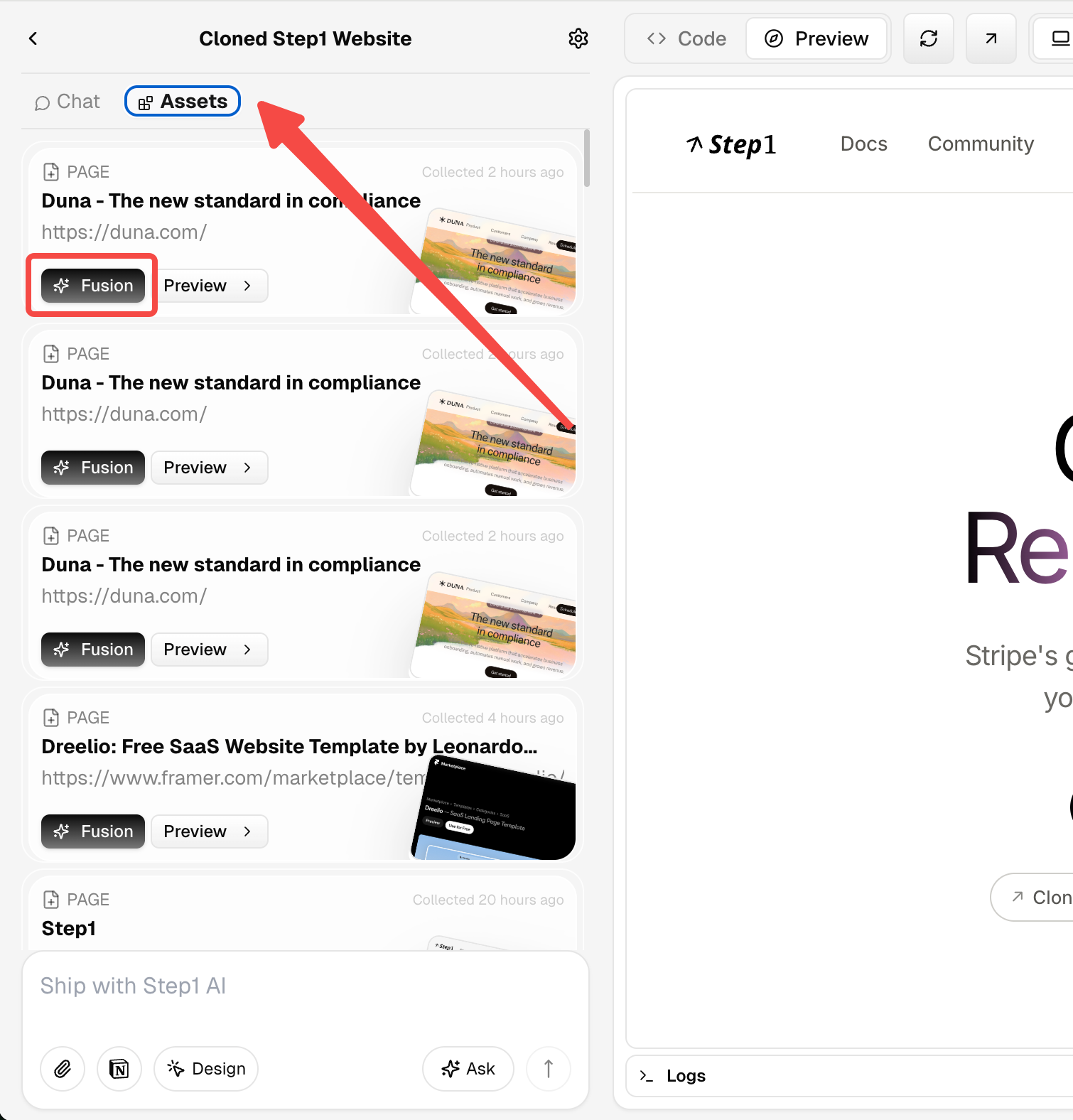
Task: Click Fusion on the Dreelio card
Action: 93,831
